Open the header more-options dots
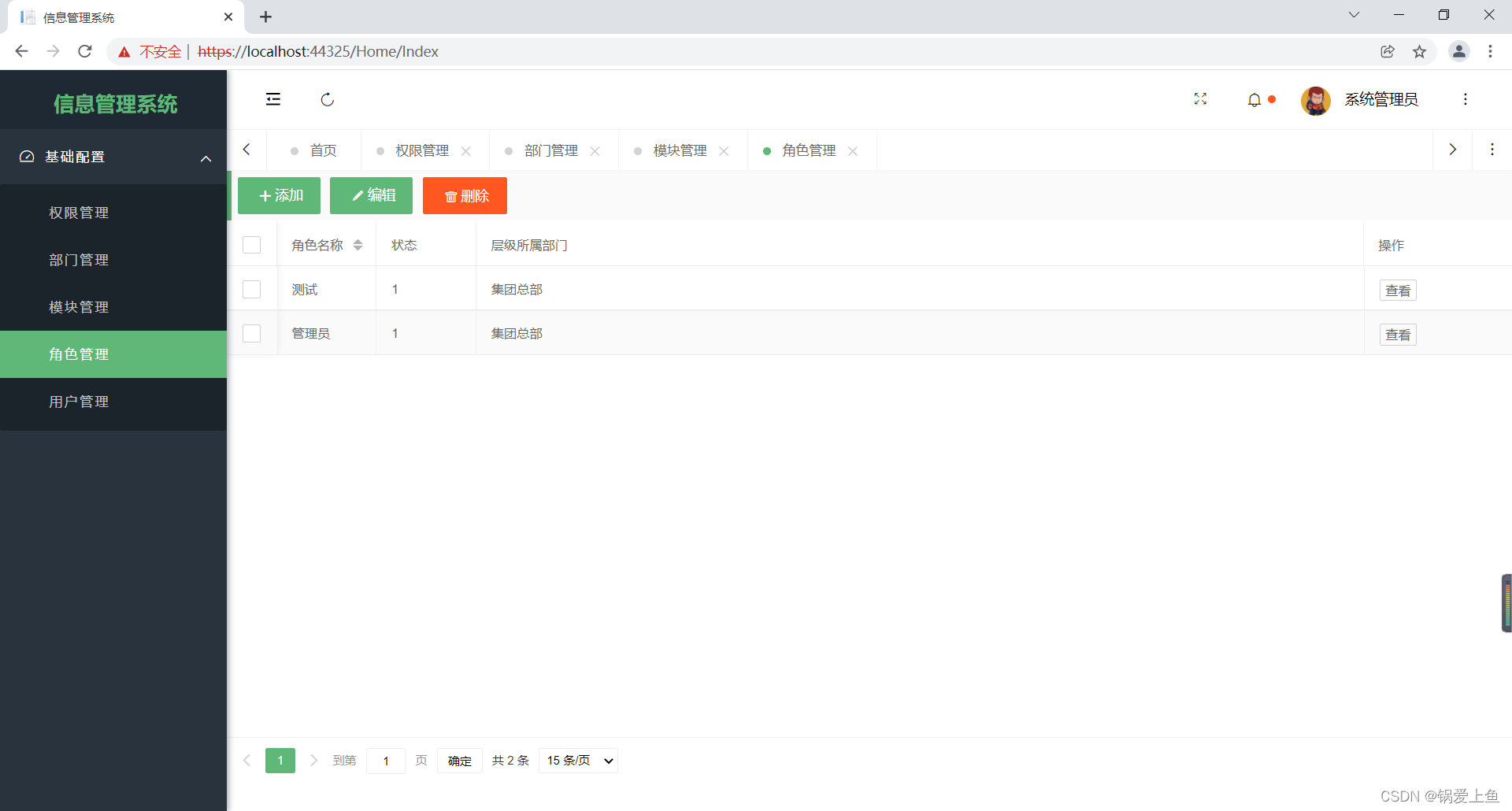 1465,99
